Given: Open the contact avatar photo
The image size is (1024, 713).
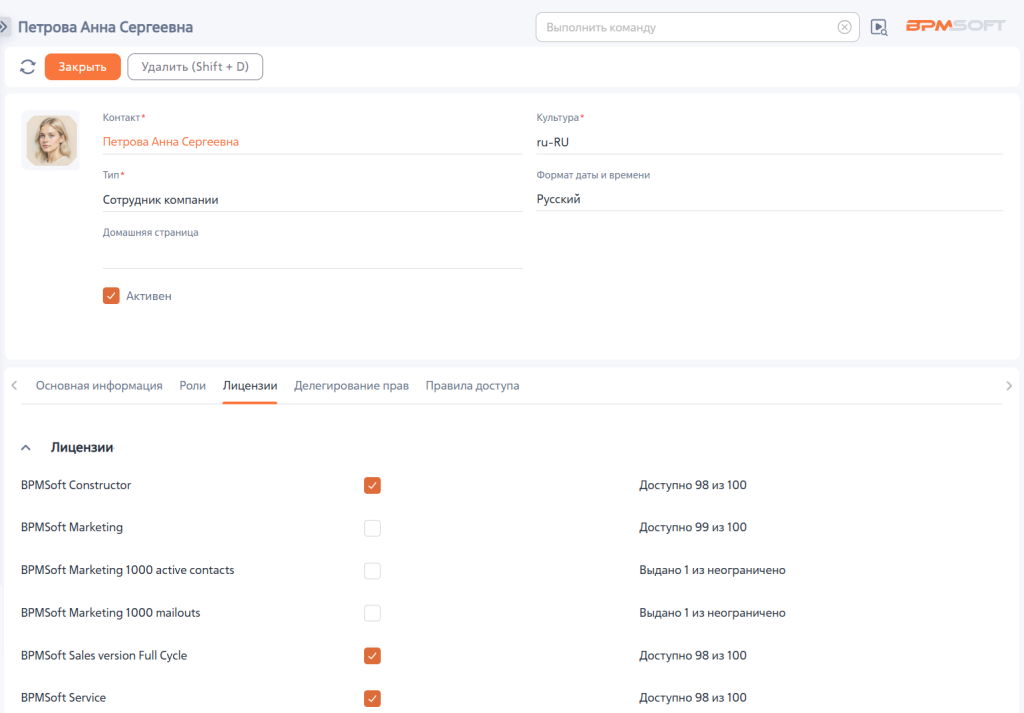Looking at the screenshot, I should click(52, 140).
